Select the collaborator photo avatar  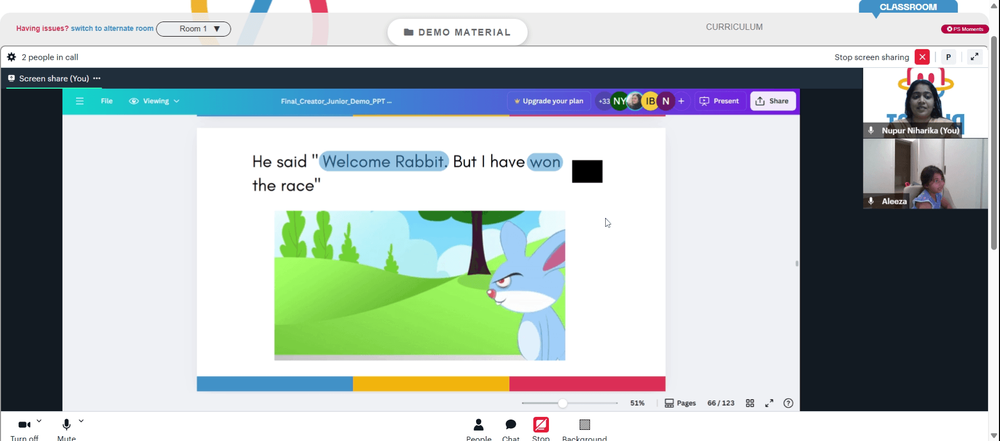coord(635,101)
